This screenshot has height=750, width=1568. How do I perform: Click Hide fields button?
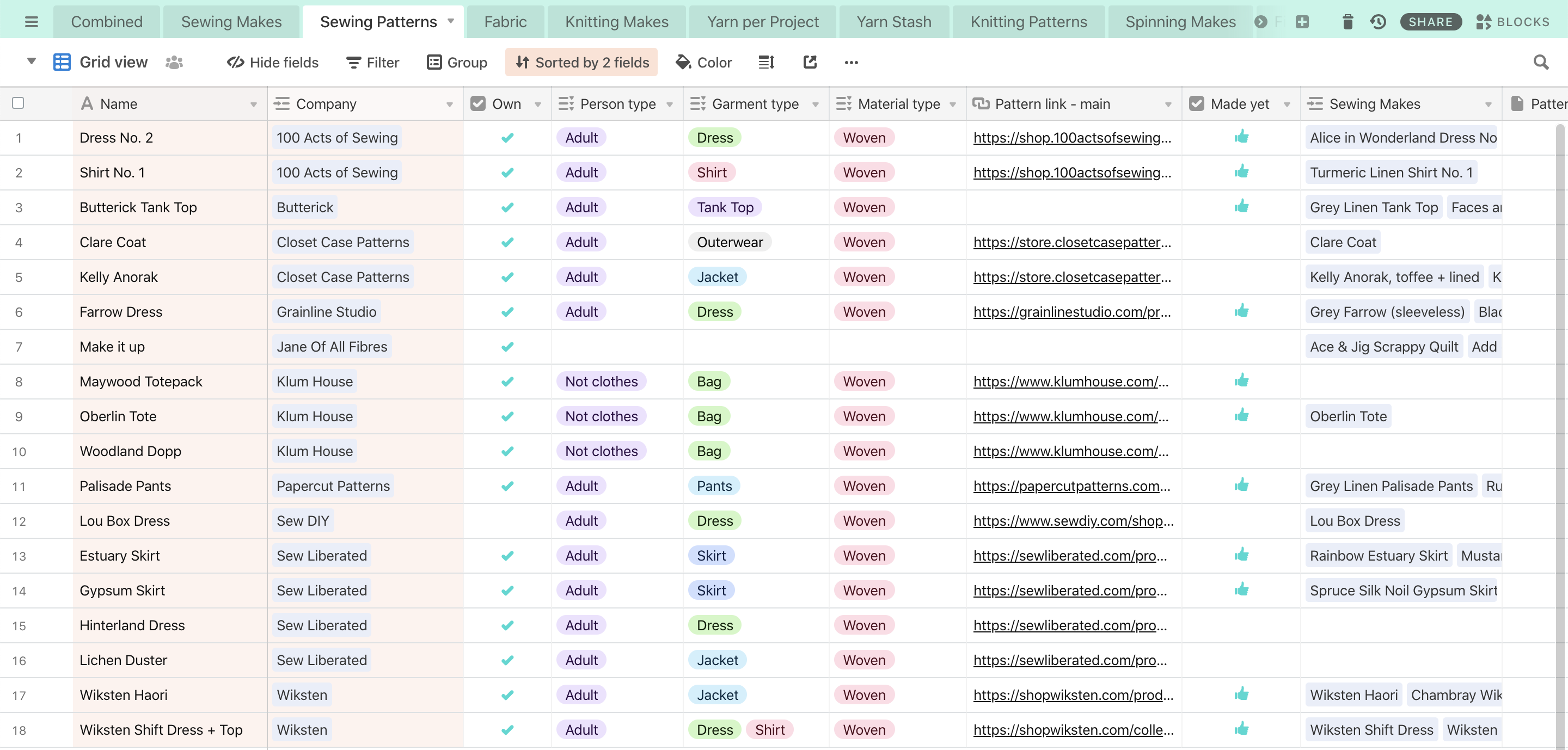click(x=272, y=62)
